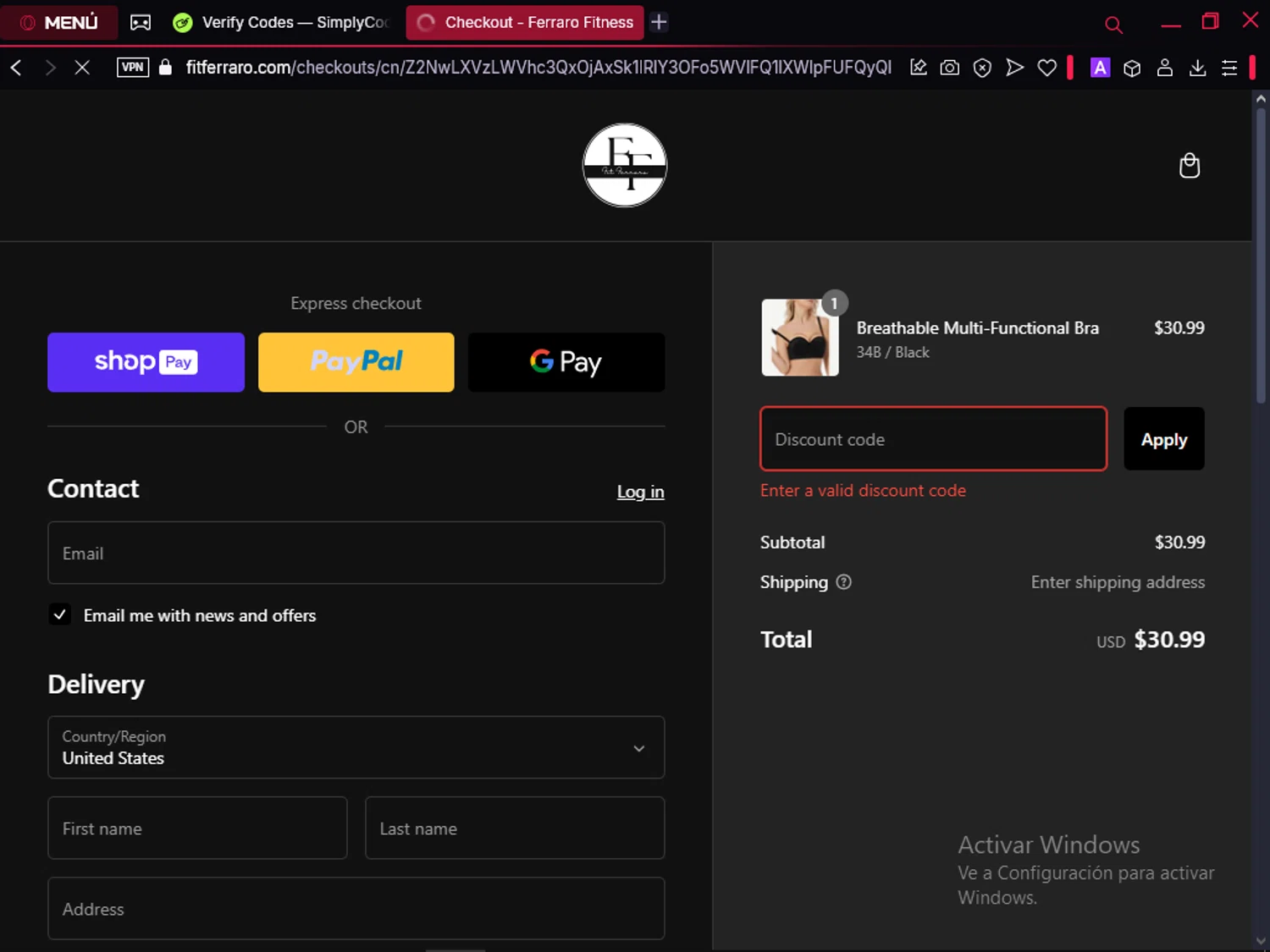Screen dimensions: 1270x952
Task: Click the fitferraro.com address bar URL
Action: (x=538, y=68)
